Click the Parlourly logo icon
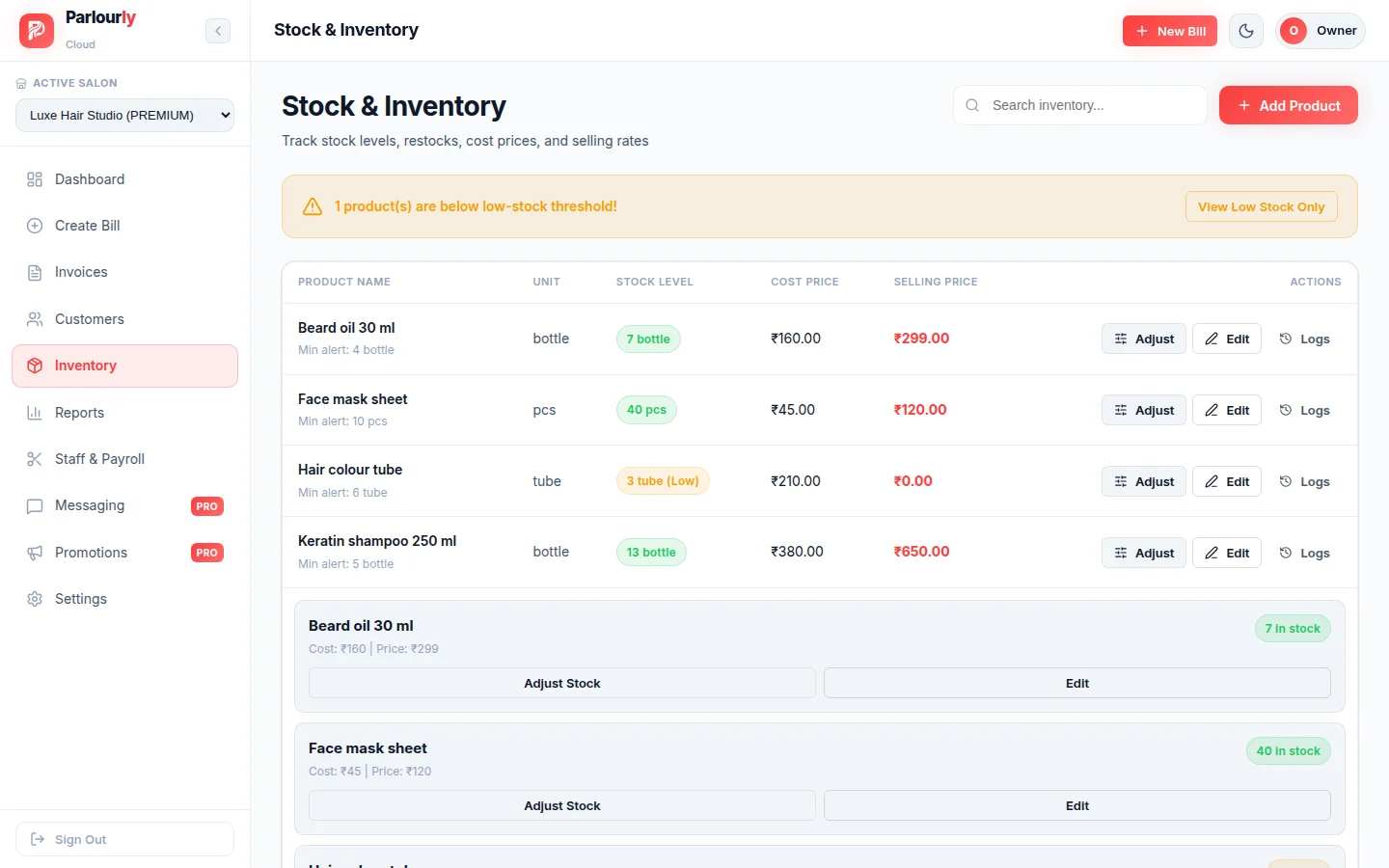This screenshot has height=868, width=1389. click(37, 30)
